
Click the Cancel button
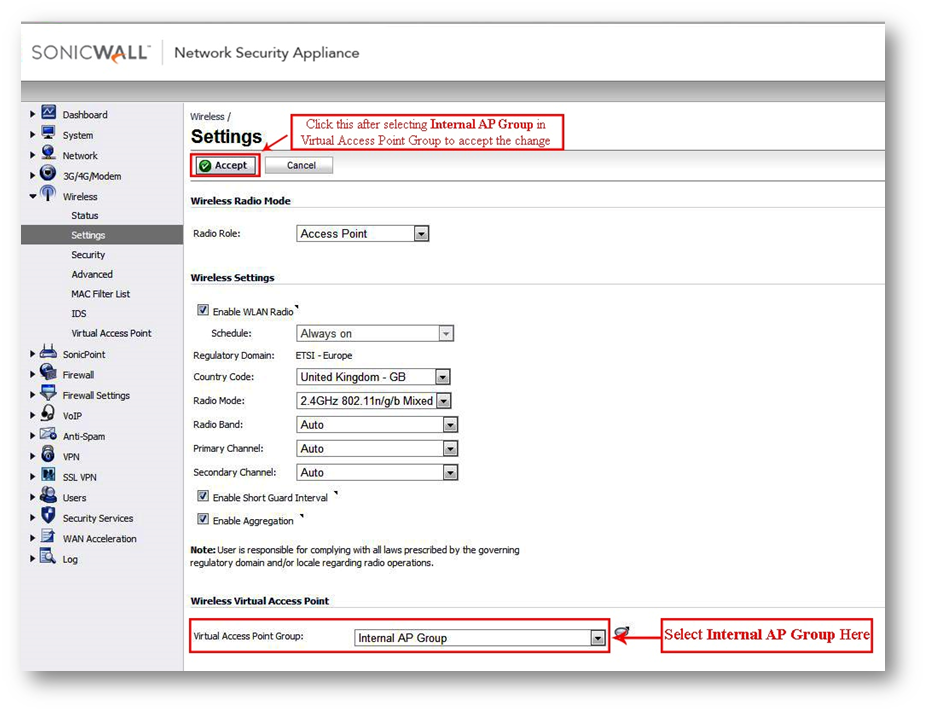pos(299,166)
